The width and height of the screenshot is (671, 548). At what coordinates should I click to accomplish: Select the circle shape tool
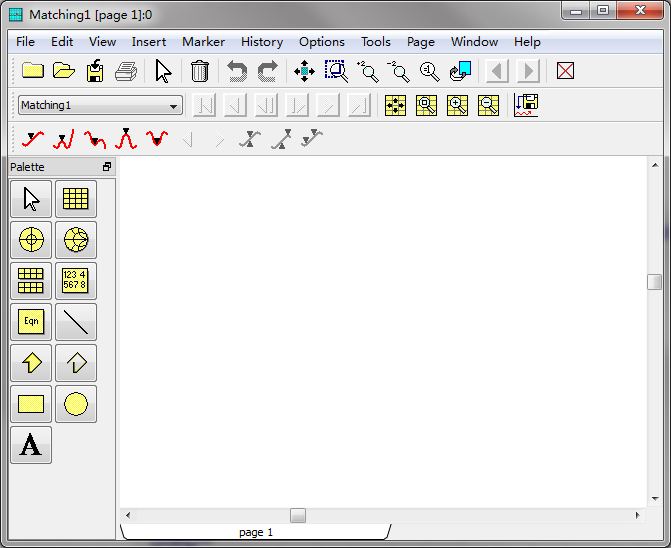pos(76,404)
